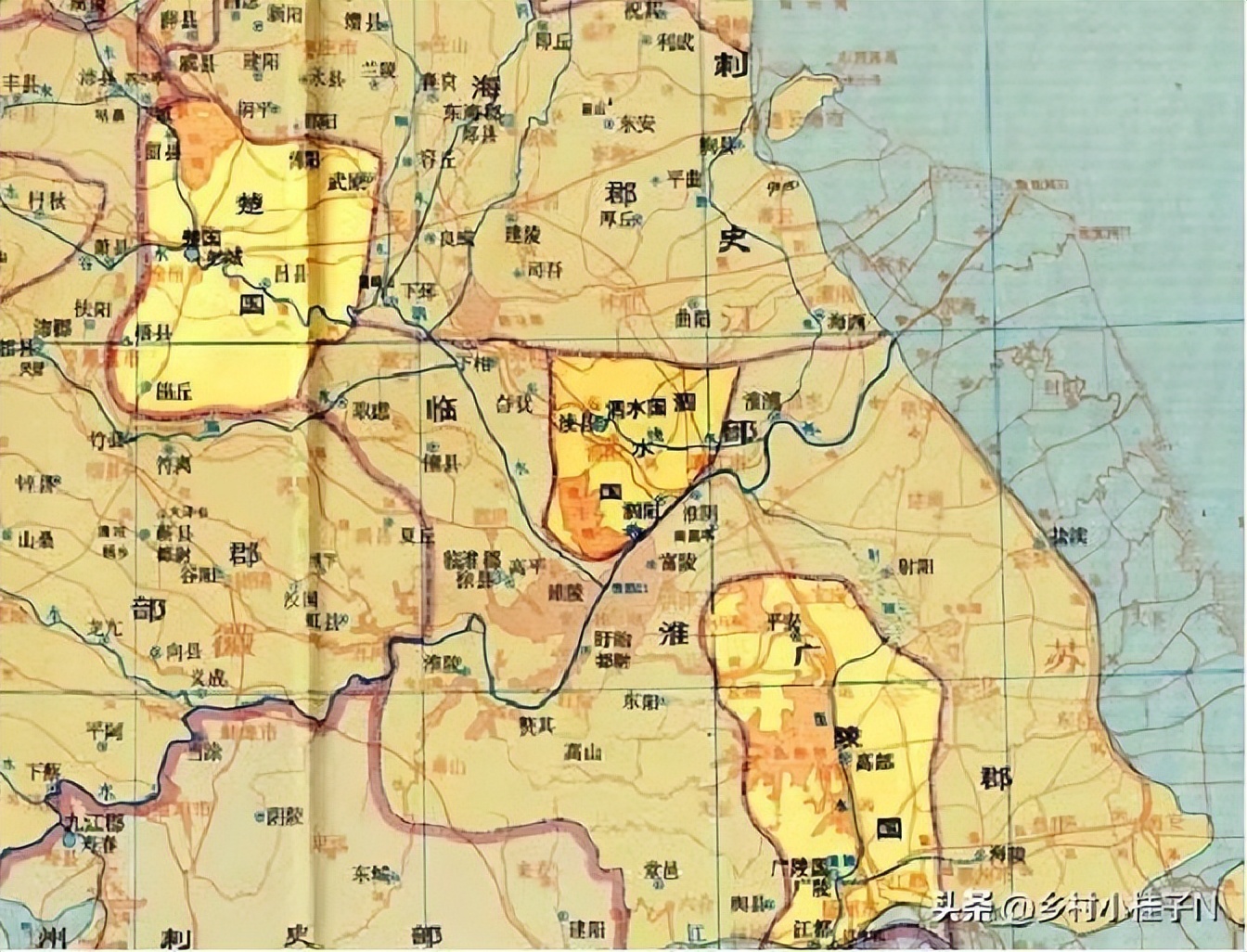Image resolution: width=1247 pixels, height=952 pixels.
Task: Select the 射阳 place label
Action: pyautogui.click(x=918, y=566)
